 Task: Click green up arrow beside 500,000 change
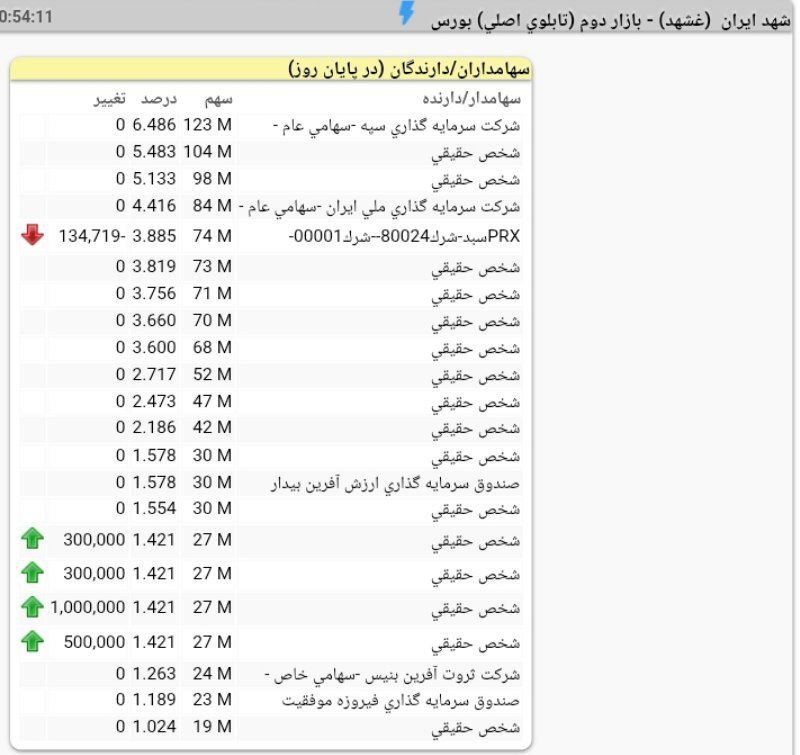pyautogui.click(x=32, y=641)
